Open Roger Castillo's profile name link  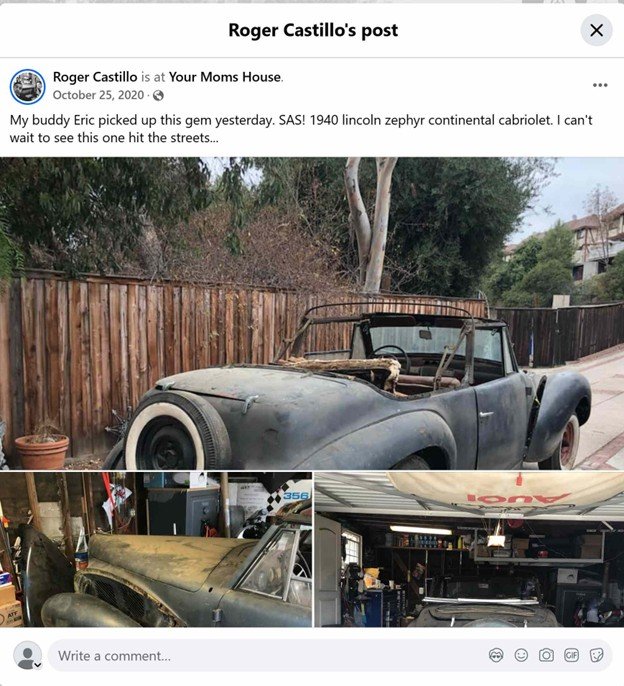95,77
